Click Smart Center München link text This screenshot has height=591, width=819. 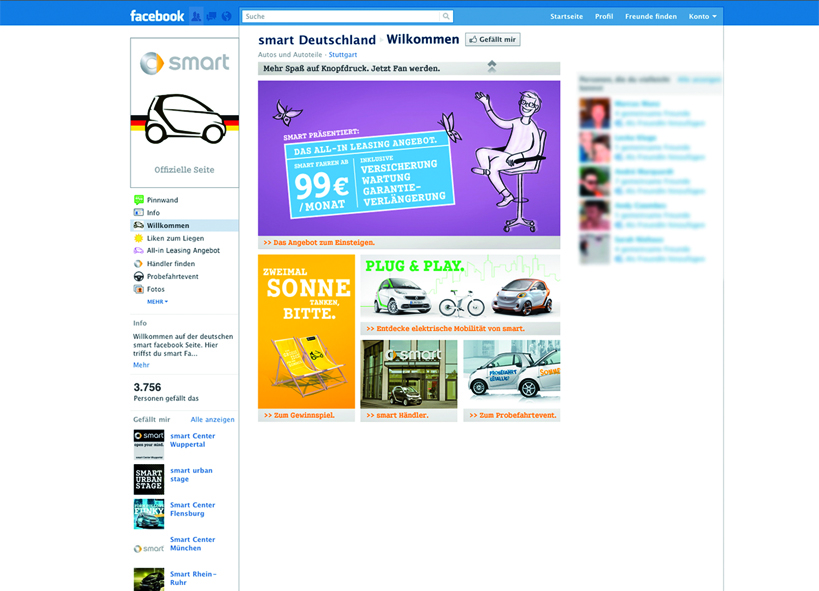pyautogui.click(x=192, y=543)
